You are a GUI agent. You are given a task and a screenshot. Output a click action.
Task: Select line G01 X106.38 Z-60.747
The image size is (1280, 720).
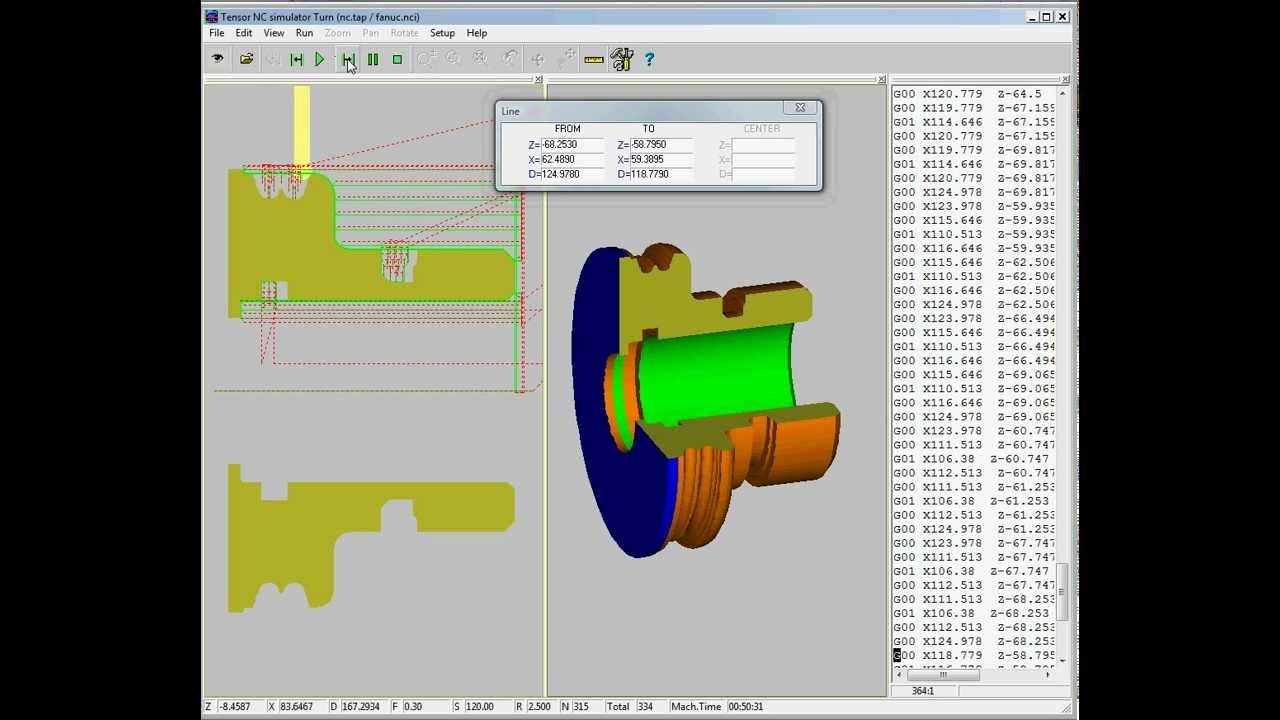[x=973, y=459]
